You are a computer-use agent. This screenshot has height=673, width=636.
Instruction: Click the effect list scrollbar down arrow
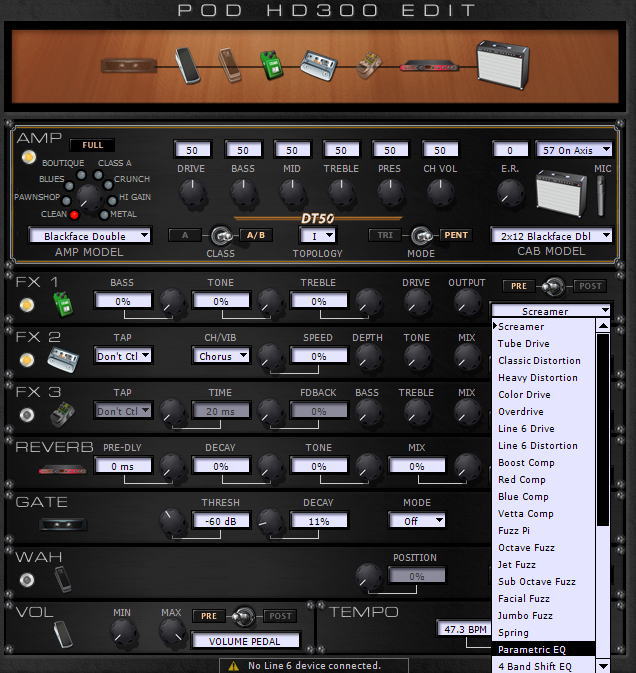click(603, 666)
